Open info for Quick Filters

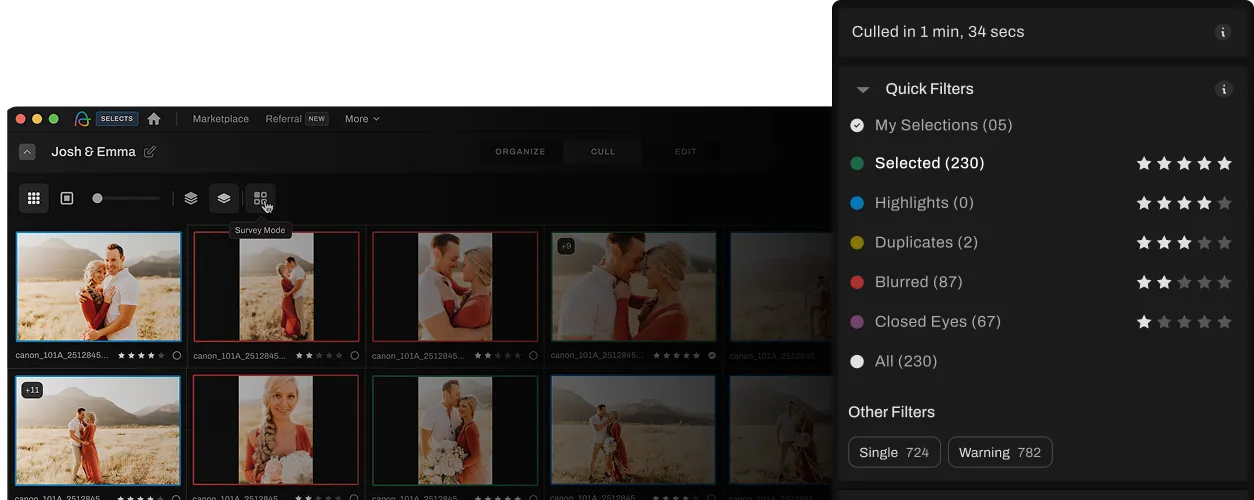pos(1223,89)
